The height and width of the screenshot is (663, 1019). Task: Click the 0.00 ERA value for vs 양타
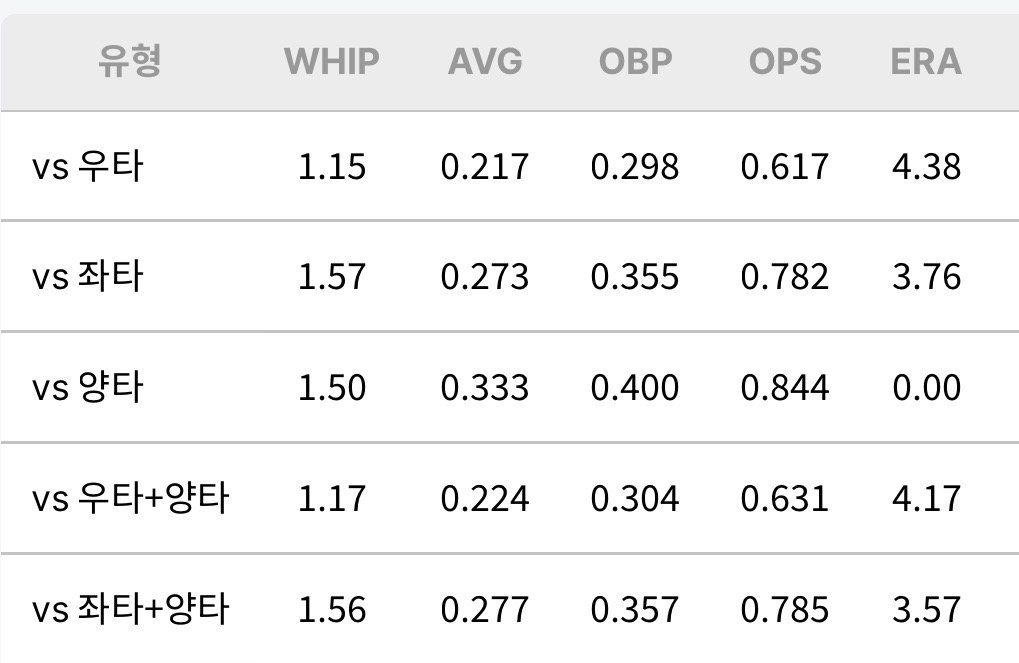(926, 388)
